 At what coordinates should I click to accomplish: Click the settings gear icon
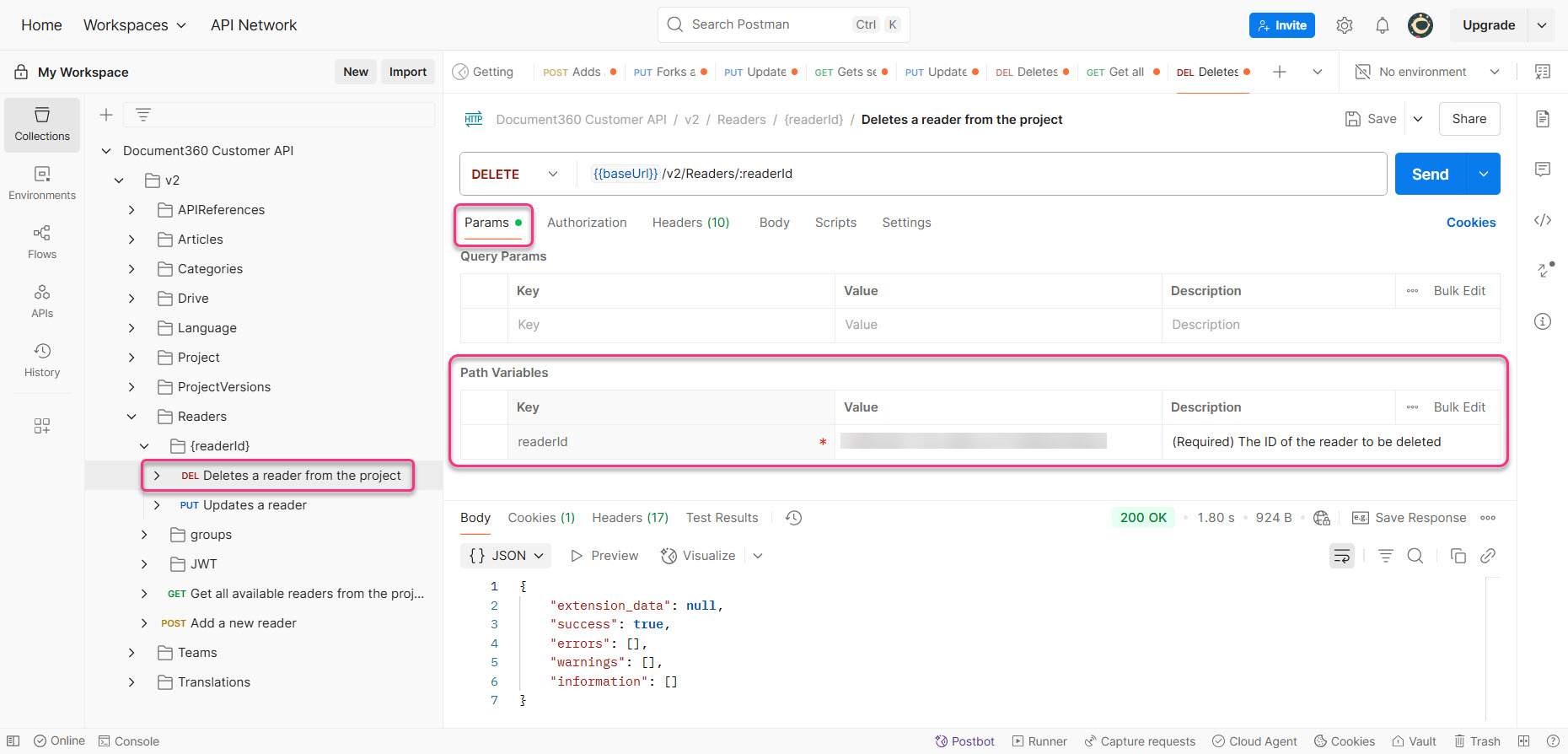tap(1345, 25)
